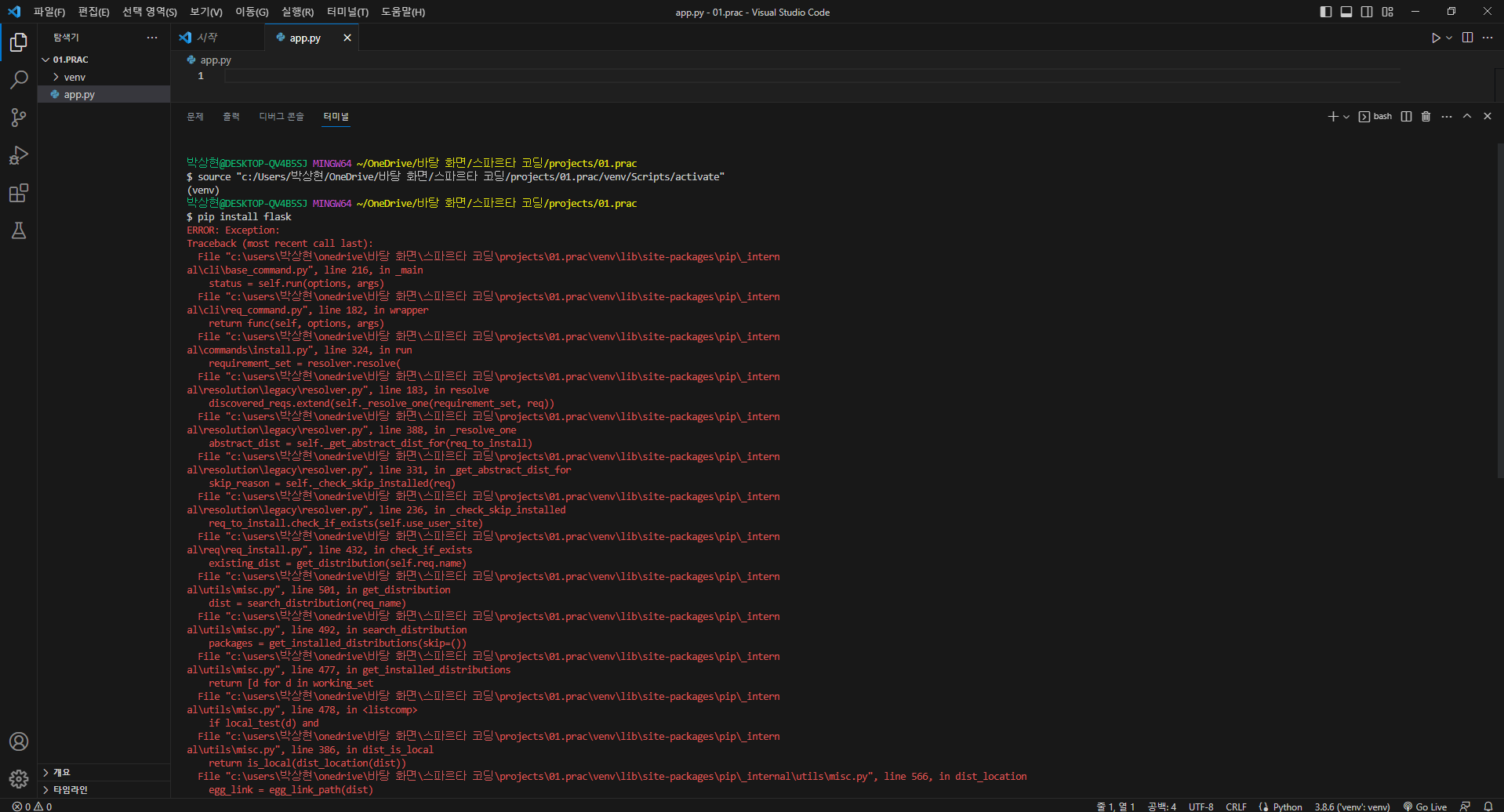This screenshot has height=812, width=1504.
Task: Open the 파일(F) menu
Action: tap(49, 12)
